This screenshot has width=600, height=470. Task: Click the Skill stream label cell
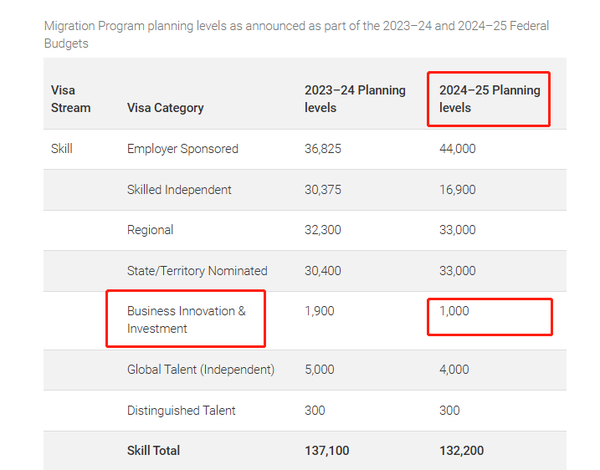62,149
